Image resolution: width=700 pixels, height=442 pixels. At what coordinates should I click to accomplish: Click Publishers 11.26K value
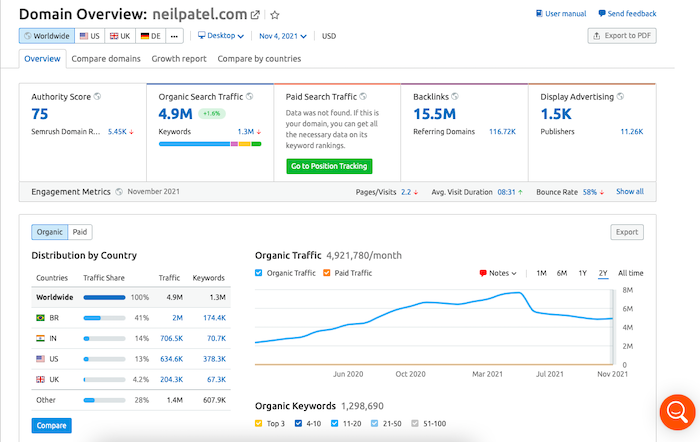pyautogui.click(x=632, y=132)
